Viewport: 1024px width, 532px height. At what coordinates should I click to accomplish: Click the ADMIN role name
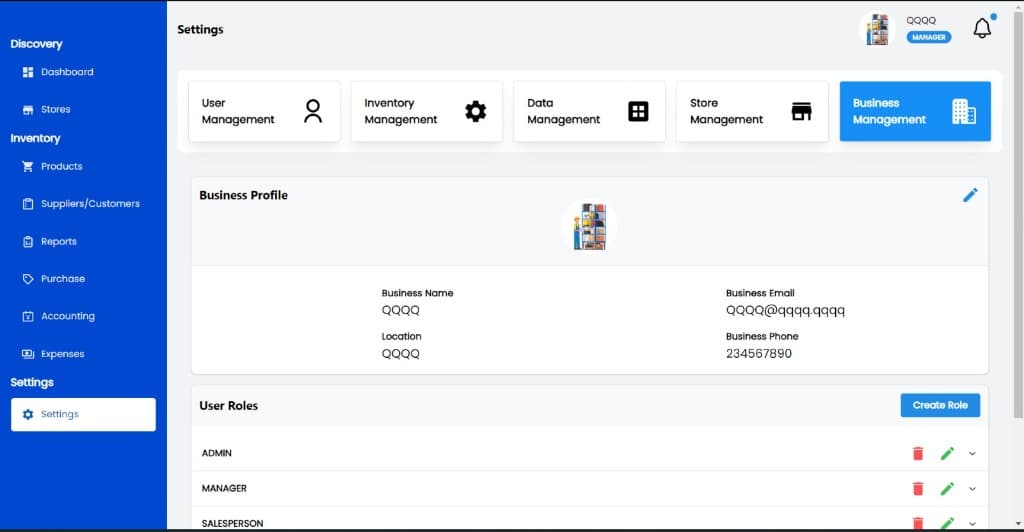[x=217, y=453]
